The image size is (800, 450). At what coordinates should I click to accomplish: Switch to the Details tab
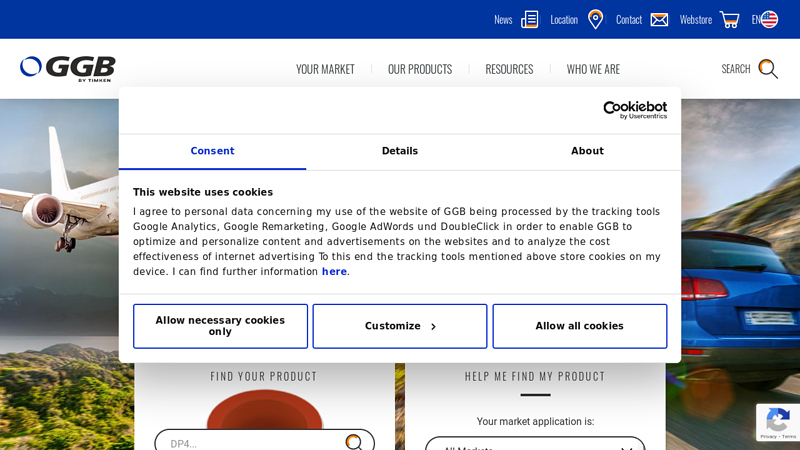(400, 151)
